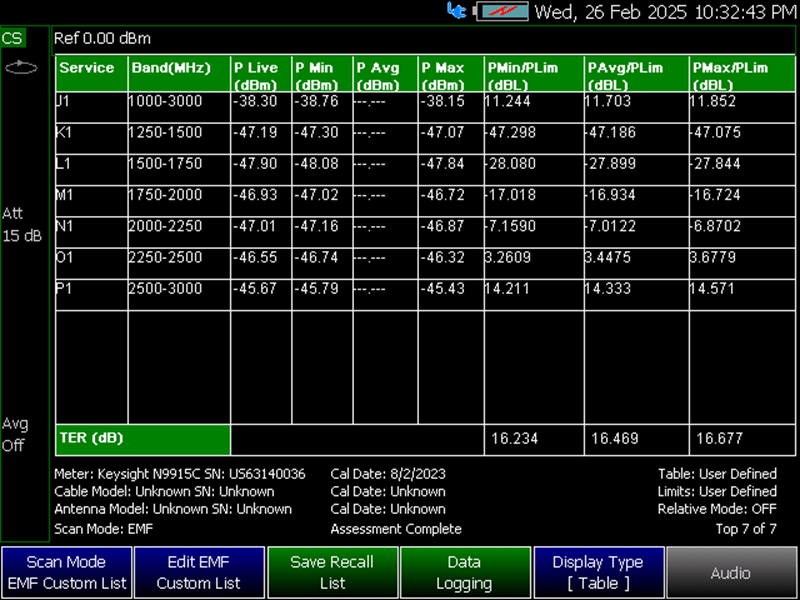The image size is (800, 600).
Task: Click the P Min (dBm) column header
Action: [x=322, y=74]
